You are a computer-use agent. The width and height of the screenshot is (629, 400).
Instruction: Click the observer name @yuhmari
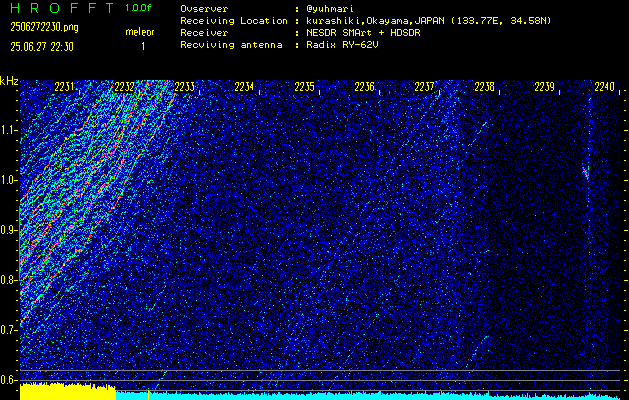coord(330,9)
